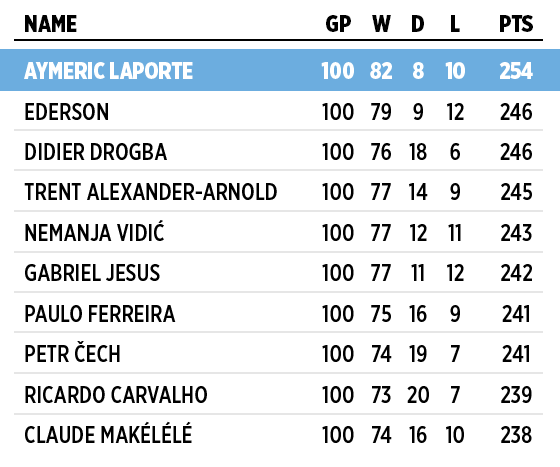Click the L column header
Viewport: 560px width, 467px height.
coord(455,24)
